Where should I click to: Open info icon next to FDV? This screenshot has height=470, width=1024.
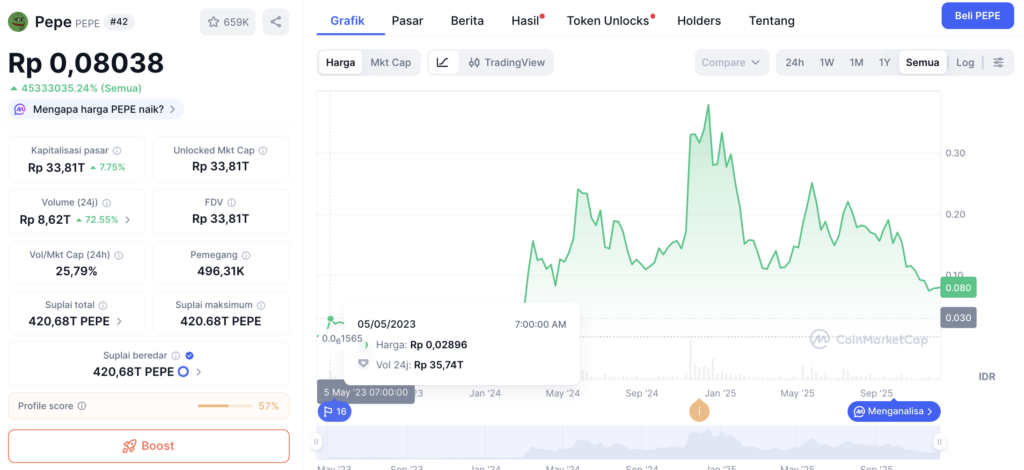pos(231,203)
